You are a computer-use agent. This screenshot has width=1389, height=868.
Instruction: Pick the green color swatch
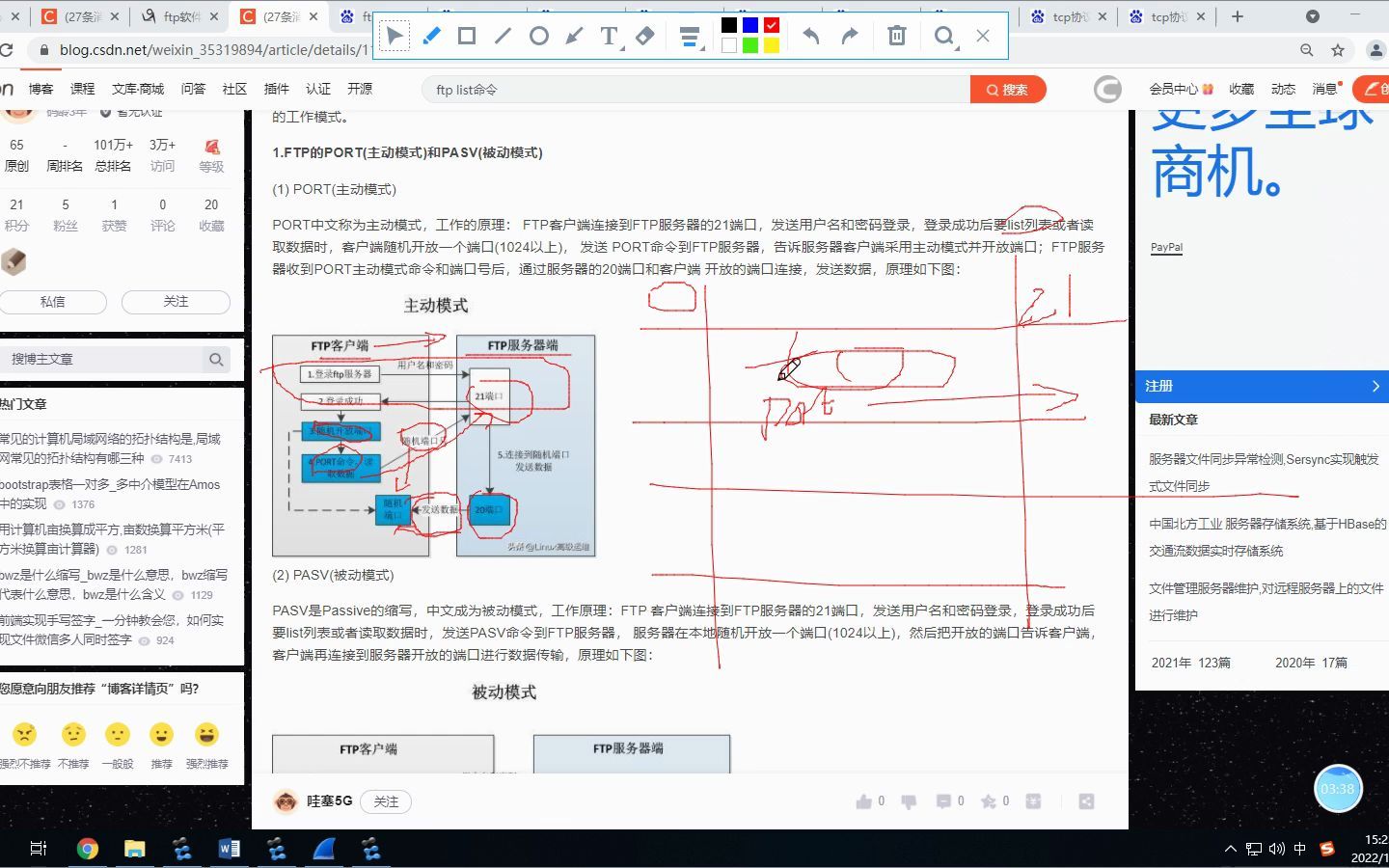pyautogui.click(x=750, y=45)
